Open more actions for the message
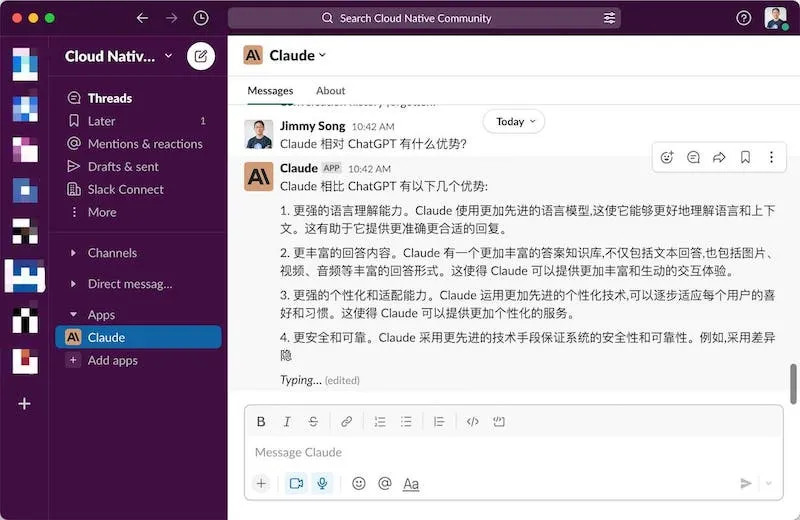Image resolution: width=800 pixels, height=520 pixels. [771, 157]
